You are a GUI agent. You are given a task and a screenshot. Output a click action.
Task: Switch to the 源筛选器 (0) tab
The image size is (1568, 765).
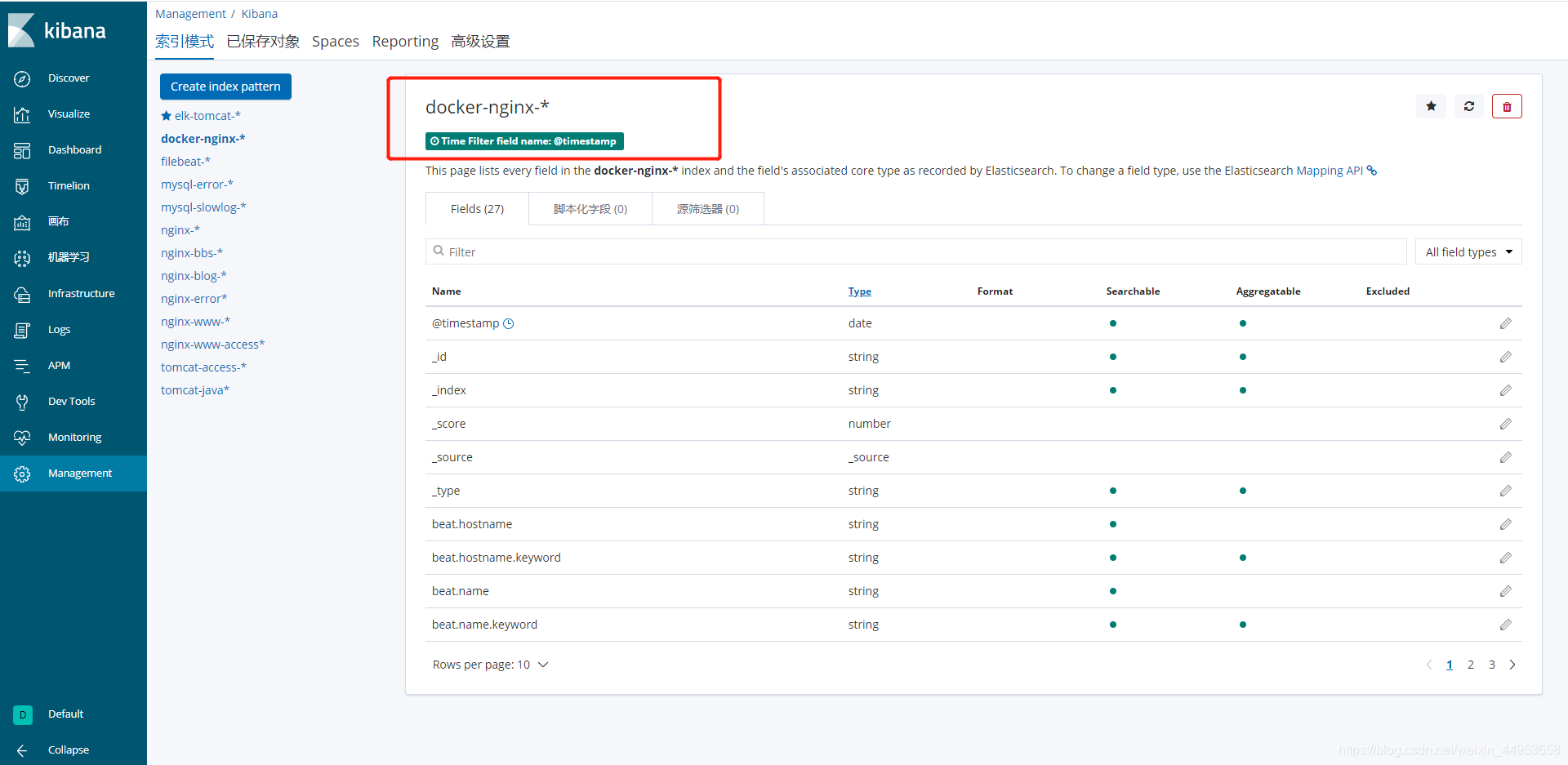(x=707, y=209)
